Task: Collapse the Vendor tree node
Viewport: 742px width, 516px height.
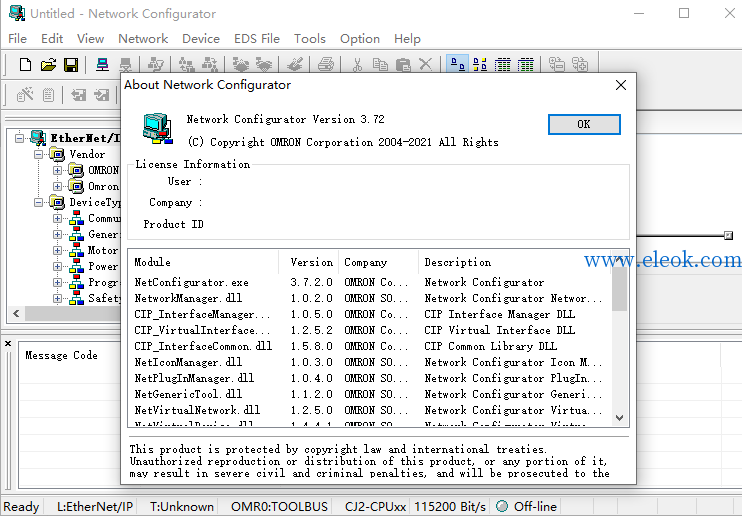Action: [x=38, y=154]
